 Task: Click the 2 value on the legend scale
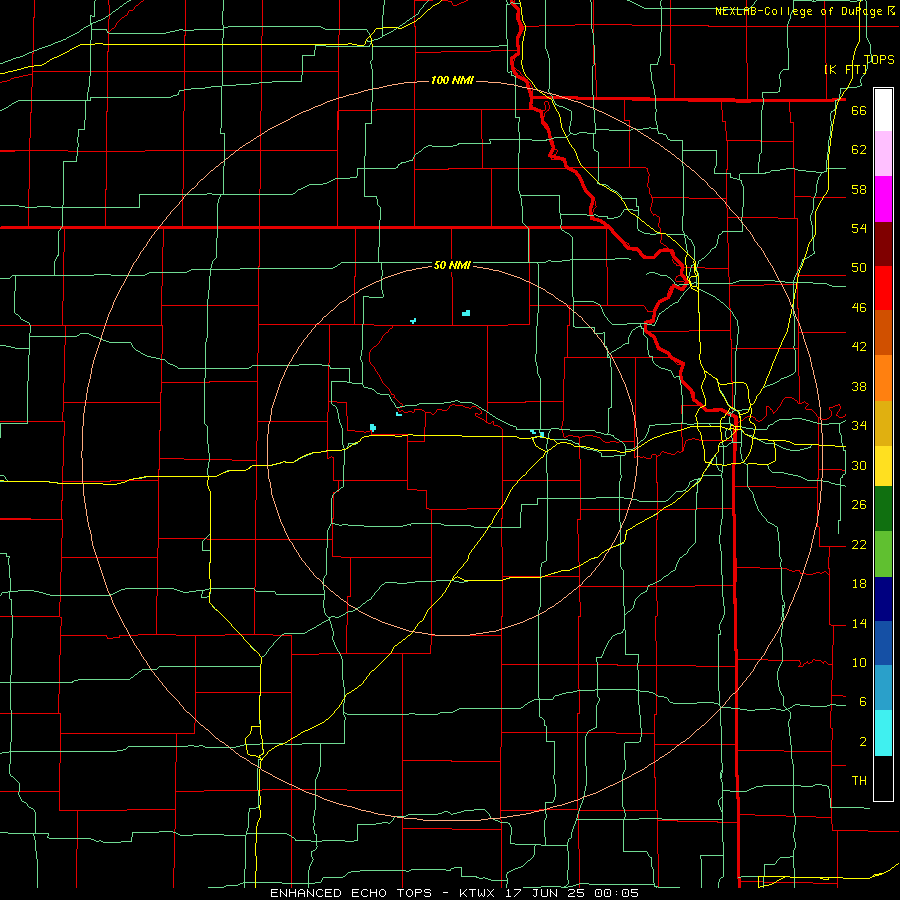pos(863,742)
